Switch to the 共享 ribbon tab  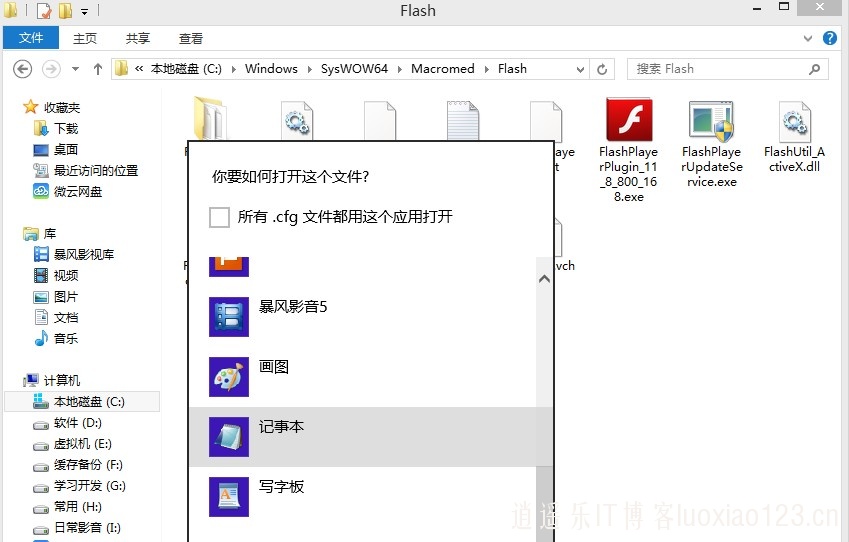pos(138,38)
